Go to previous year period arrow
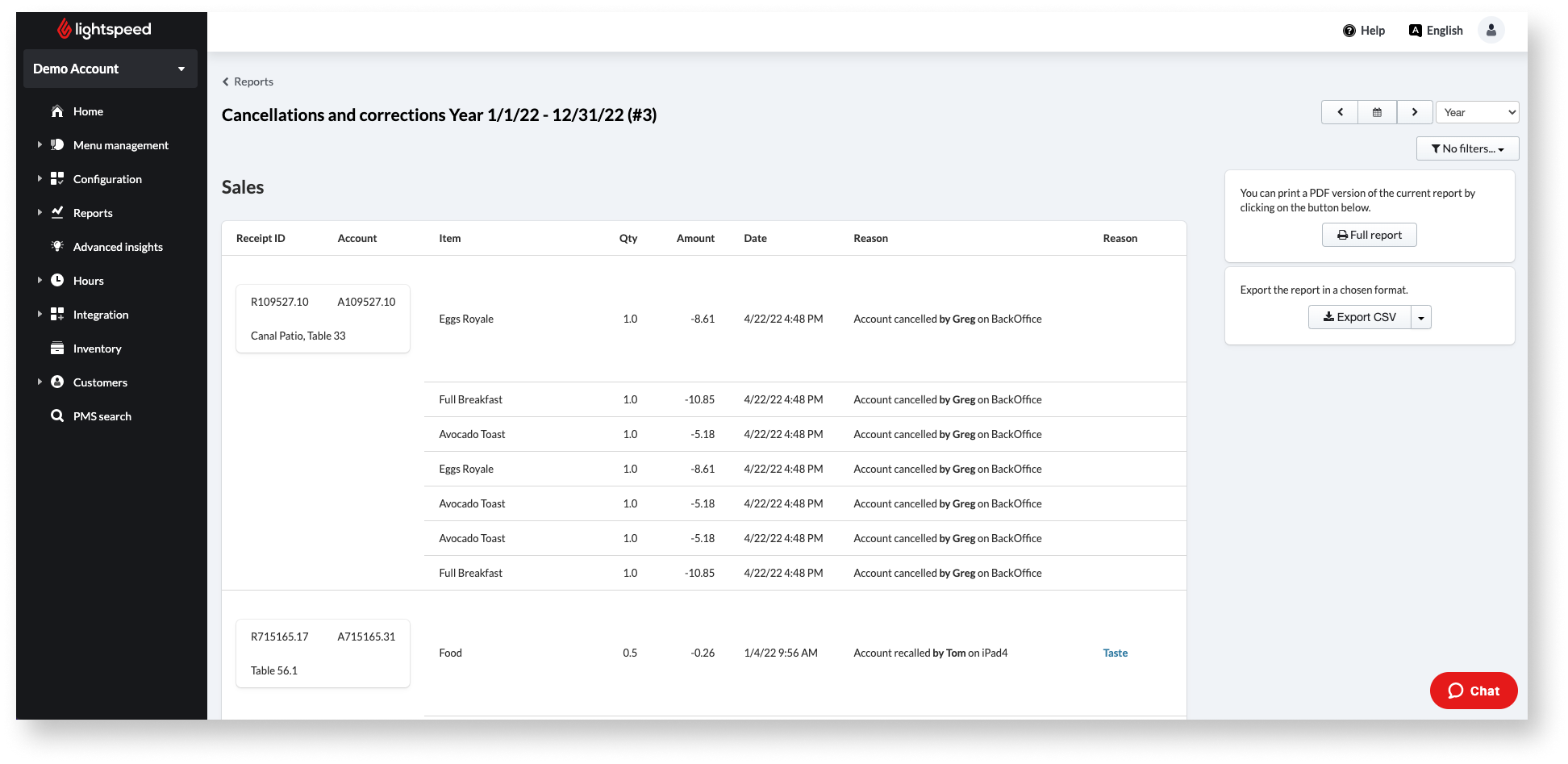The width and height of the screenshot is (1568, 764). click(1340, 112)
